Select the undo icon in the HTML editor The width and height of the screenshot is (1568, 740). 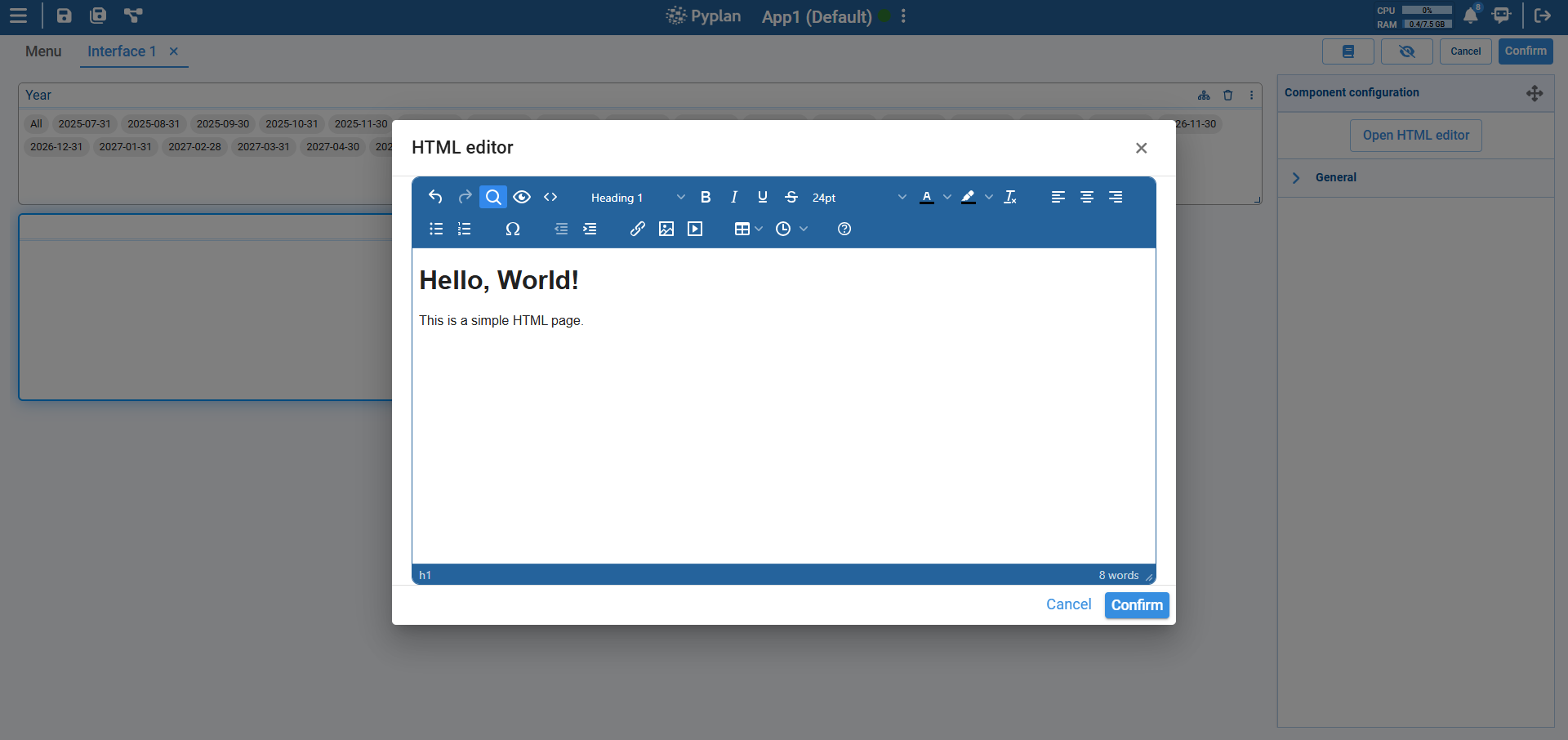coord(435,197)
